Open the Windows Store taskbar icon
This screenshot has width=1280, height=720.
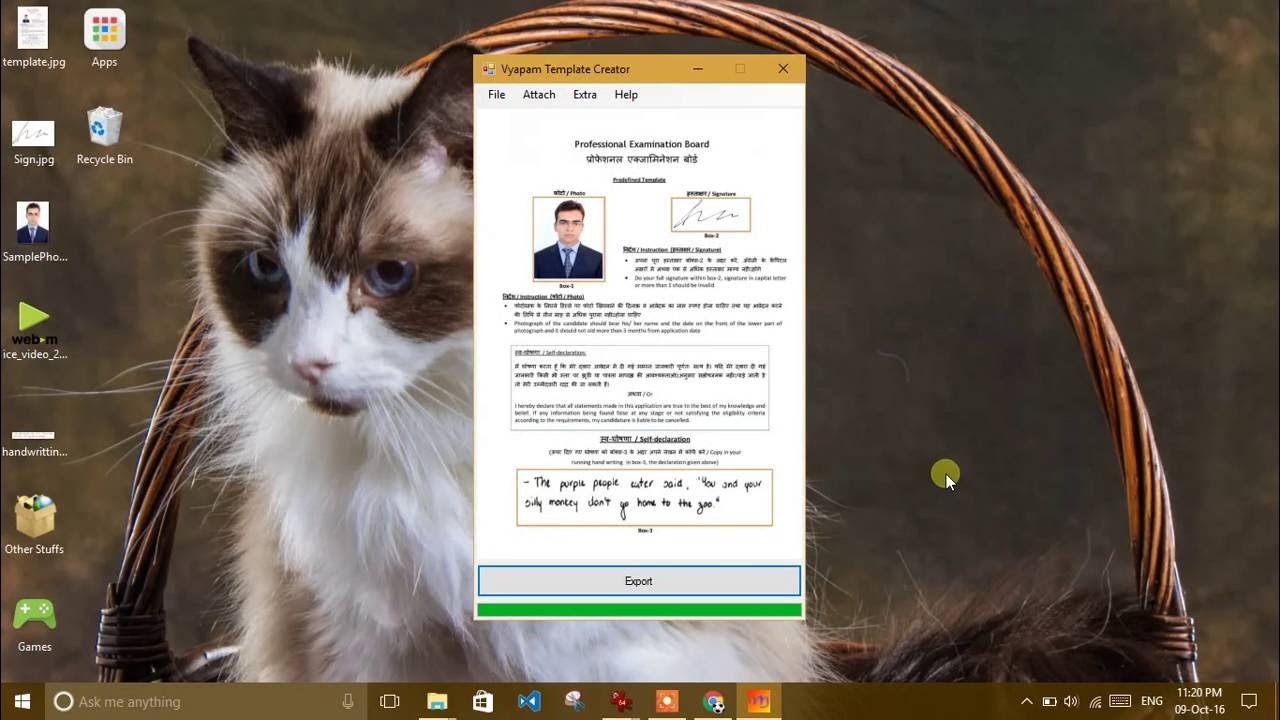483,702
